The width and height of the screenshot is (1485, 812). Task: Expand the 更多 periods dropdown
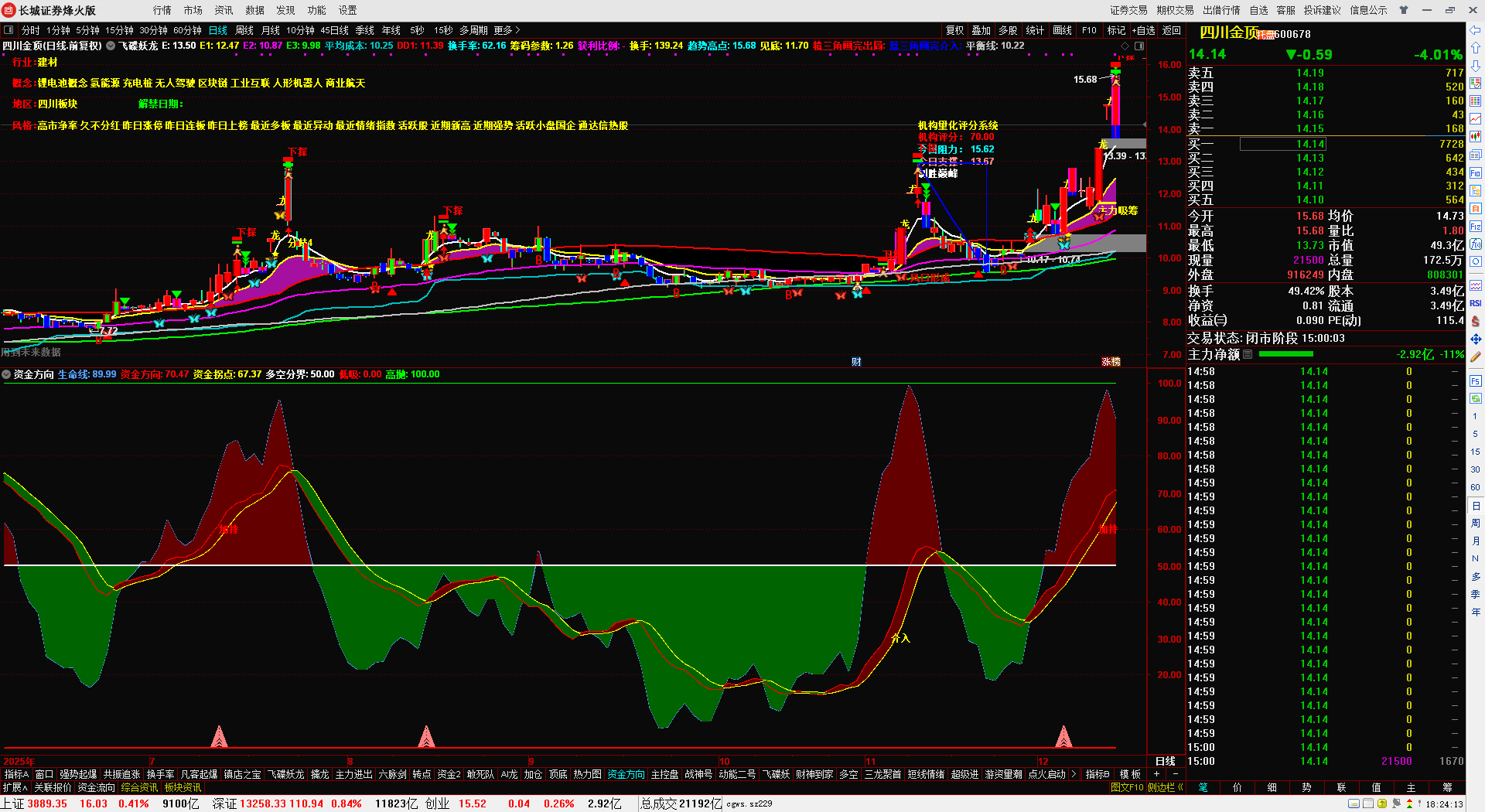(507, 30)
